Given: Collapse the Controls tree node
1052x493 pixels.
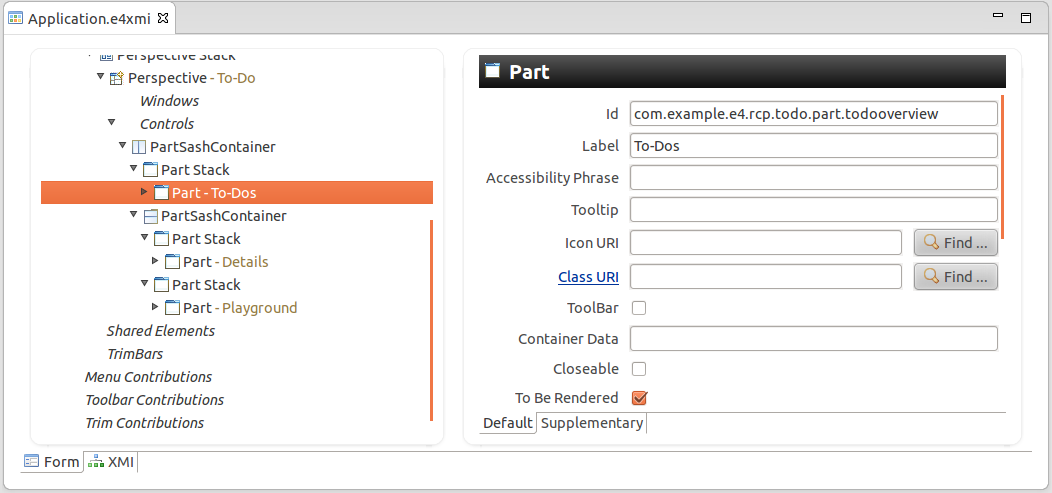Looking at the screenshot, I should 111,124.
